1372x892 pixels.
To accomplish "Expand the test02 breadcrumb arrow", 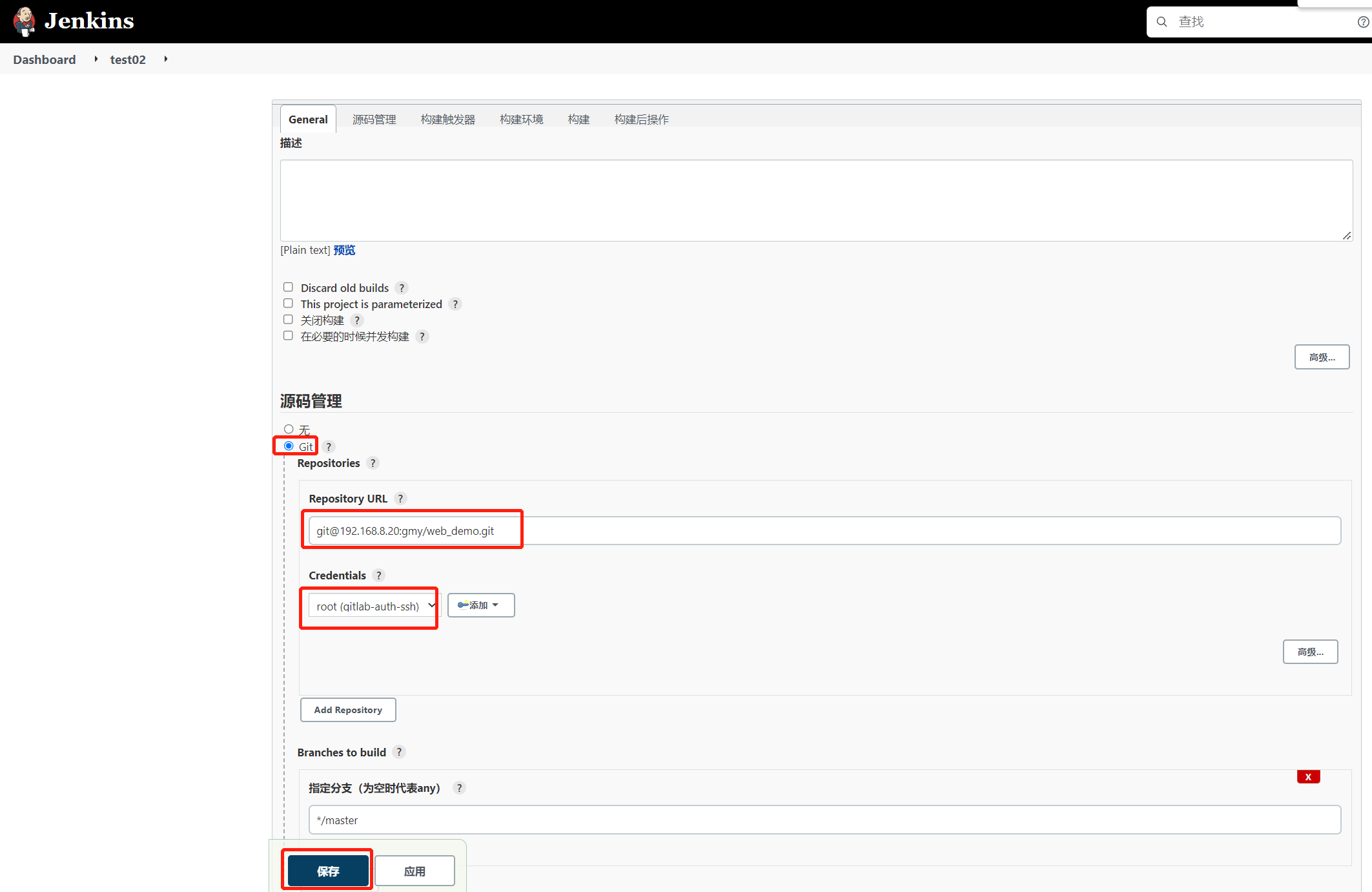I will point(166,59).
